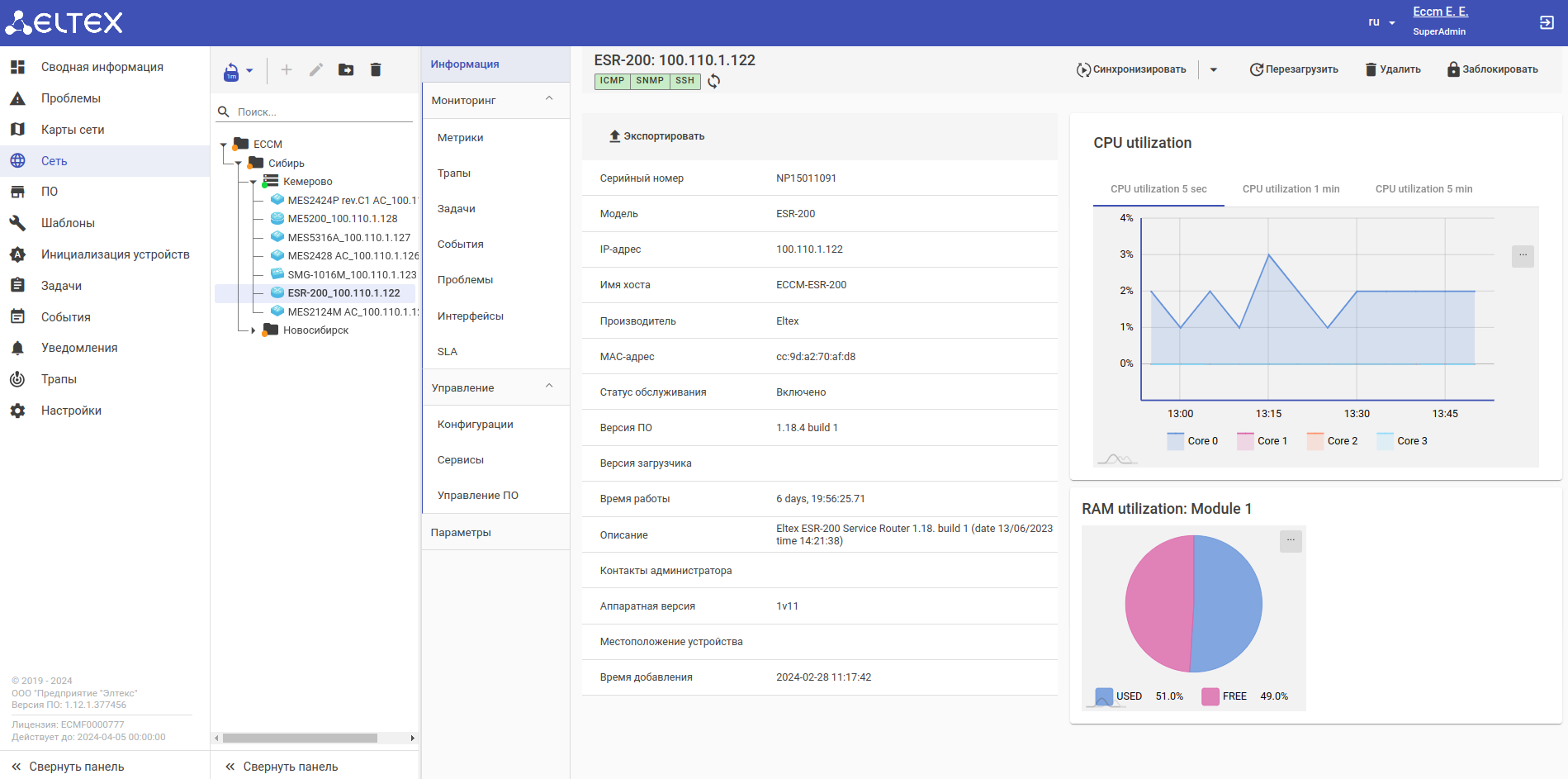Switch to CPU utilization 5 min tab
Viewport: 1568px width, 779px height.
click(1424, 189)
